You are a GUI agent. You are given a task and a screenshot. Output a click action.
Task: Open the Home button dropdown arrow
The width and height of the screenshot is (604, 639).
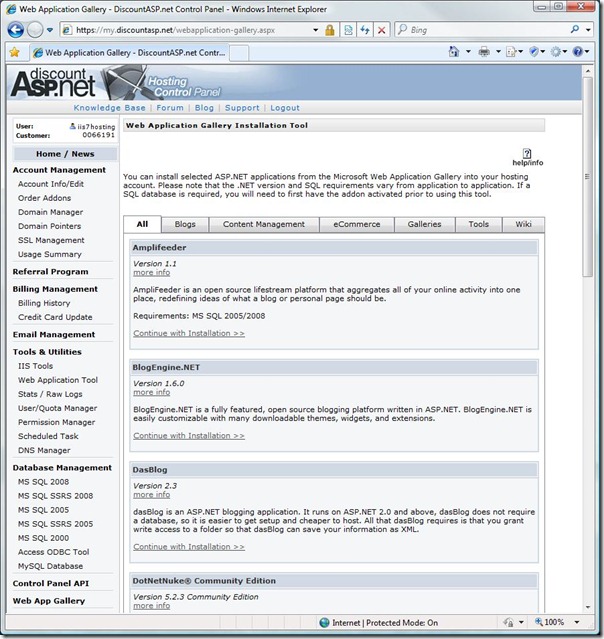click(468, 52)
